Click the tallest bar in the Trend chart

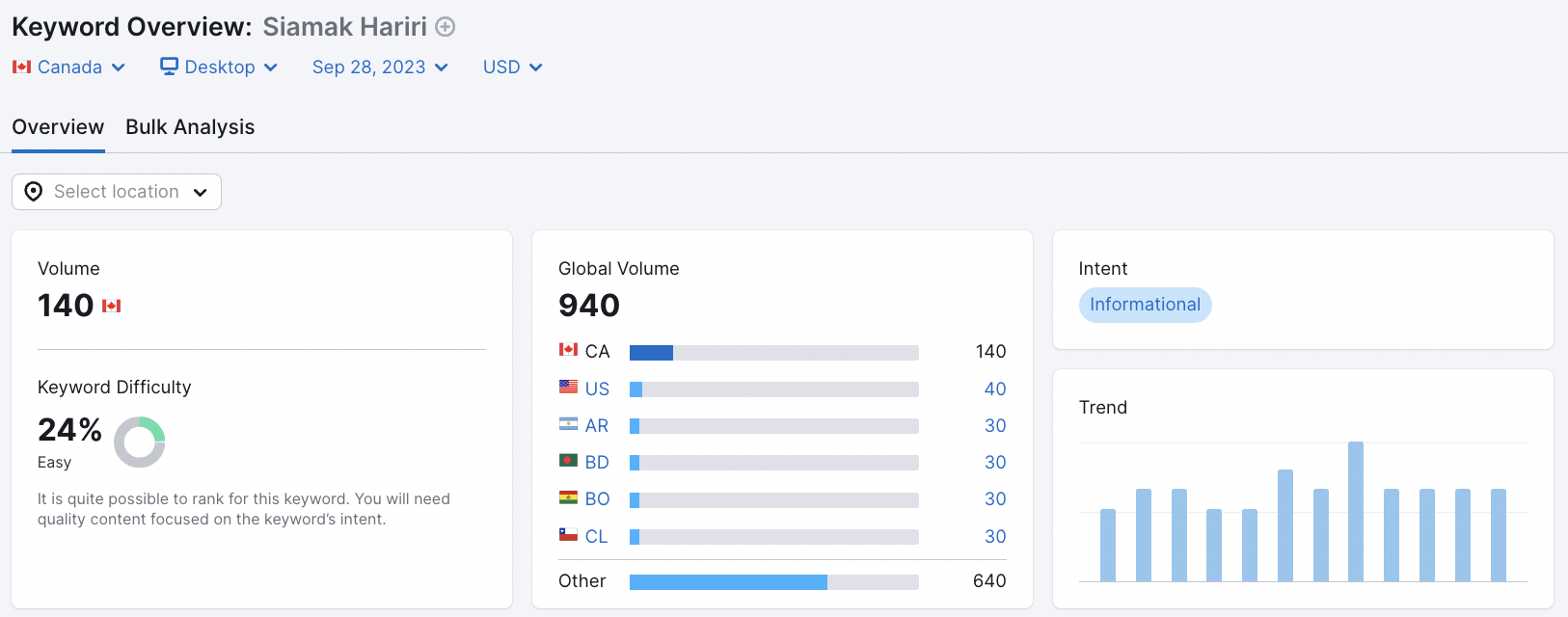(x=1356, y=512)
